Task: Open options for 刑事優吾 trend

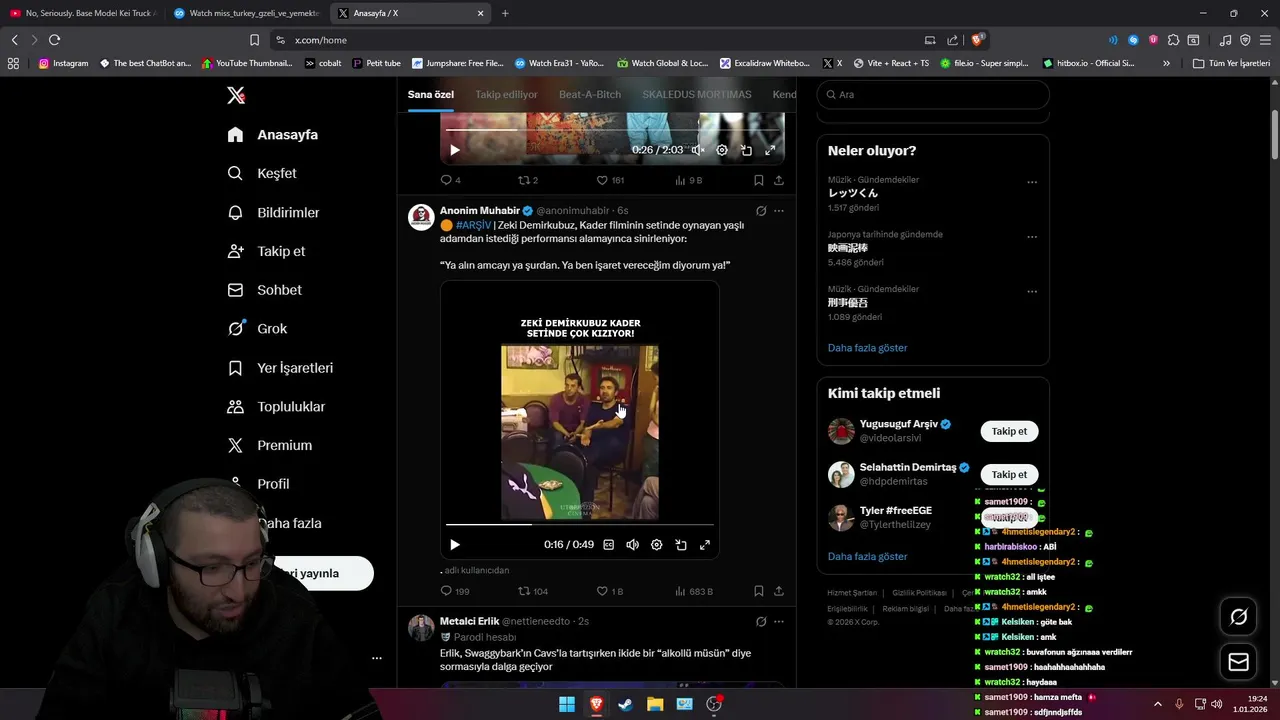Action: pos(1032,292)
